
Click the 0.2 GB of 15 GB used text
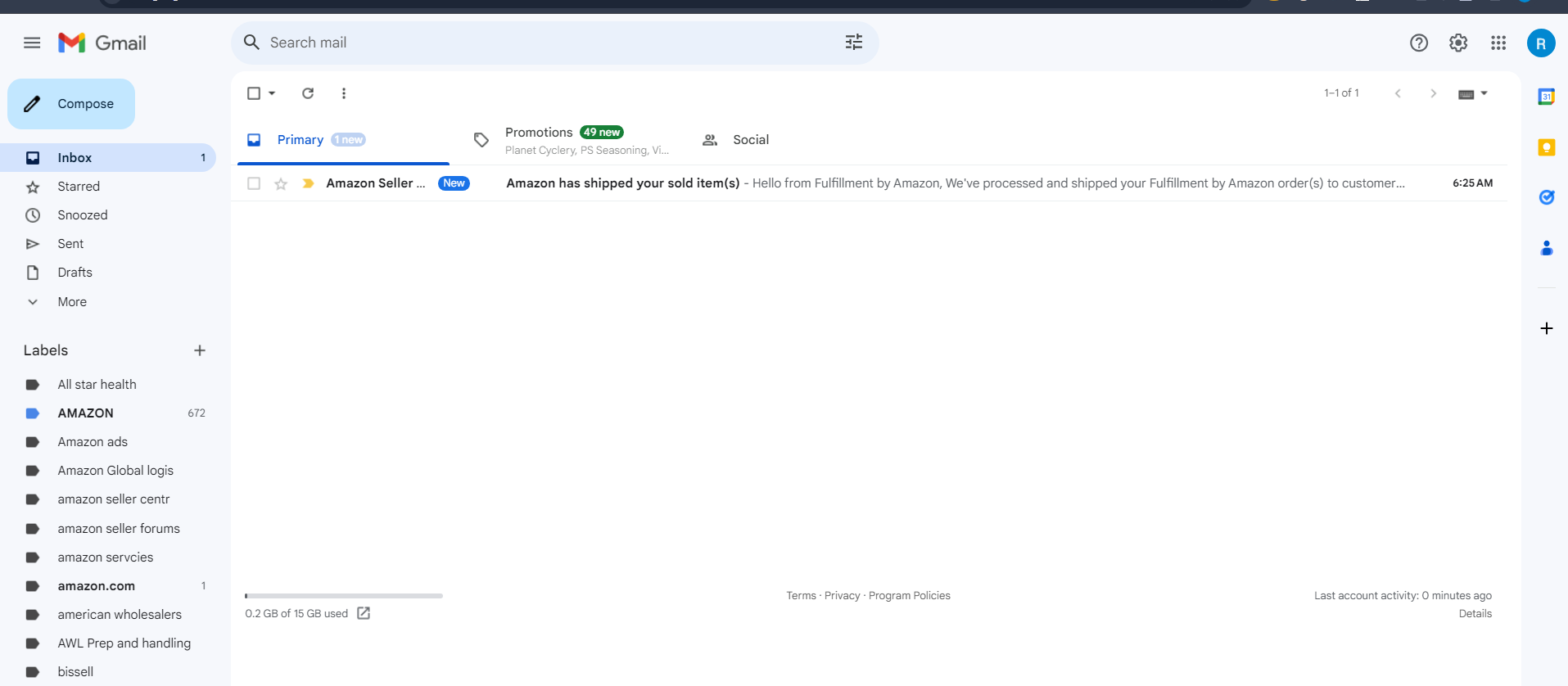pyautogui.click(x=296, y=614)
